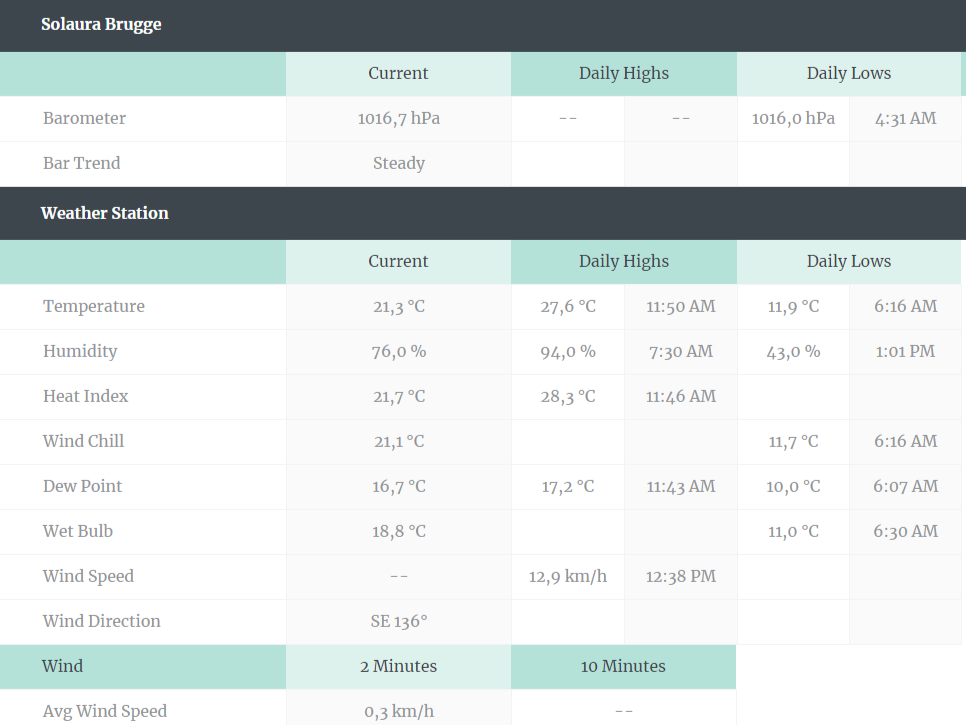Click dew point low 10,0 °C
The image size is (966, 725).
(793, 486)
